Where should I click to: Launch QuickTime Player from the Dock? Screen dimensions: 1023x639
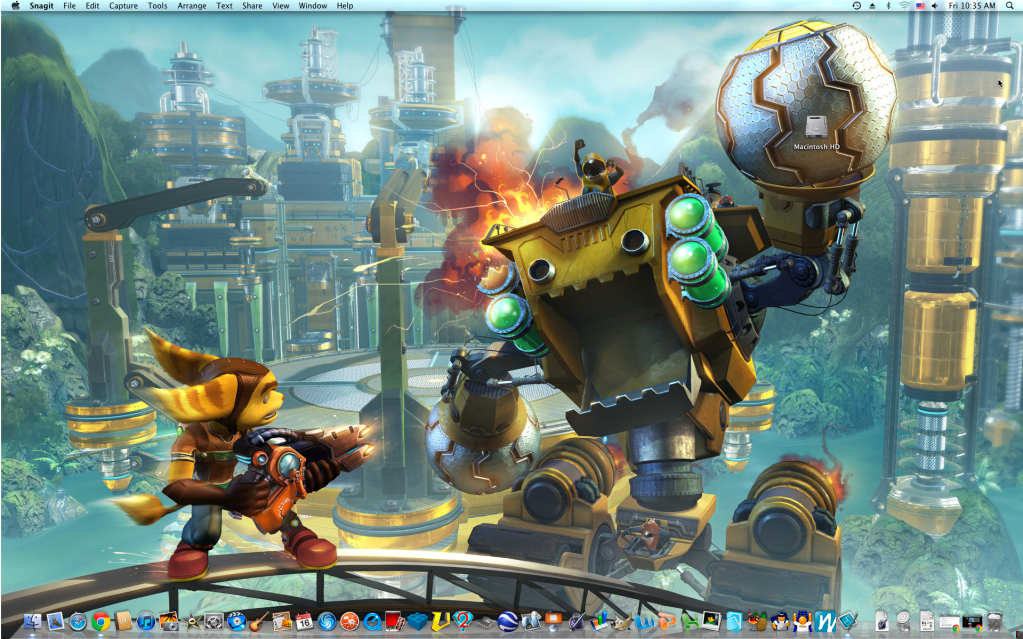coord(373,621)
